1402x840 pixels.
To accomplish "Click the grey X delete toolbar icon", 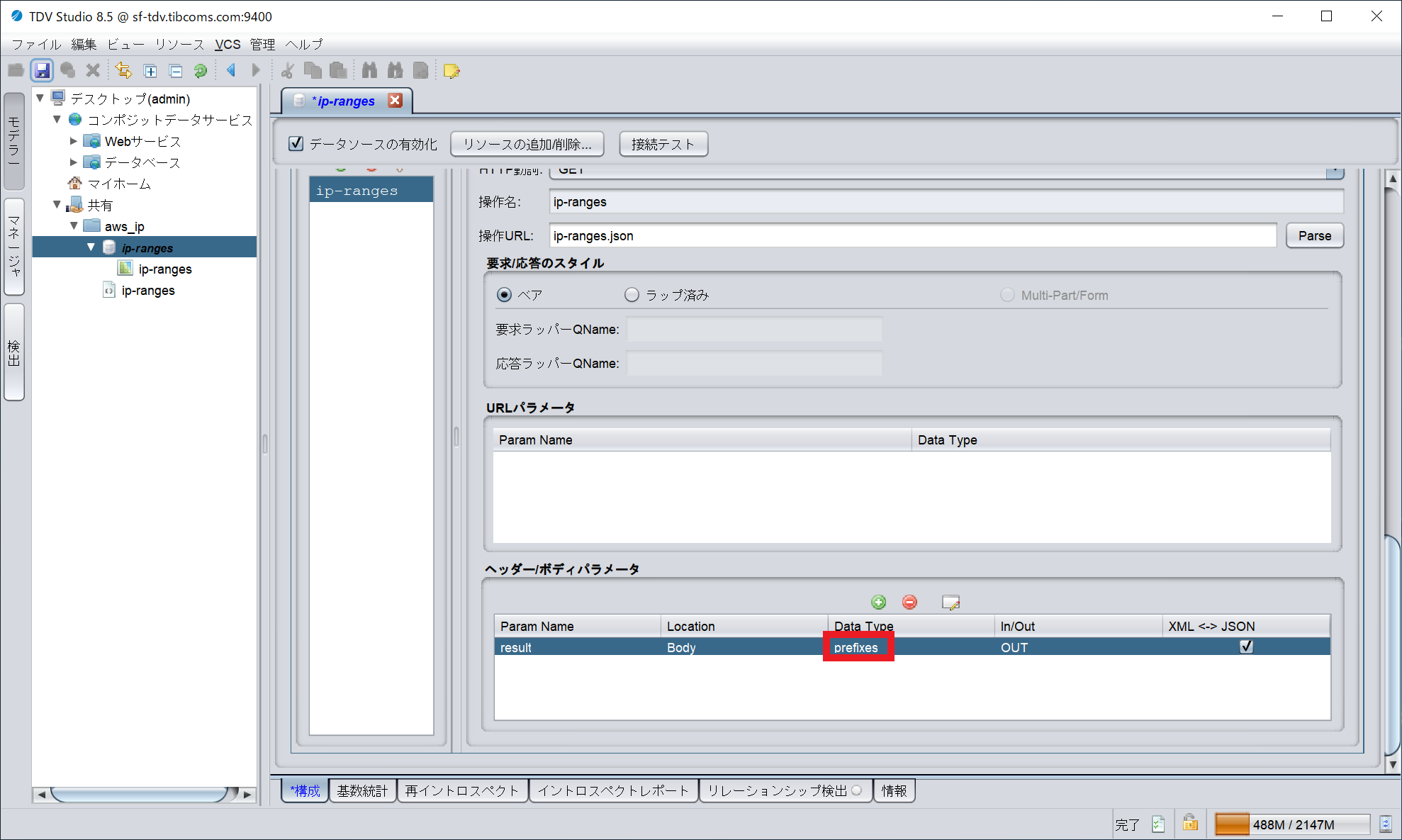I will 93,70.
